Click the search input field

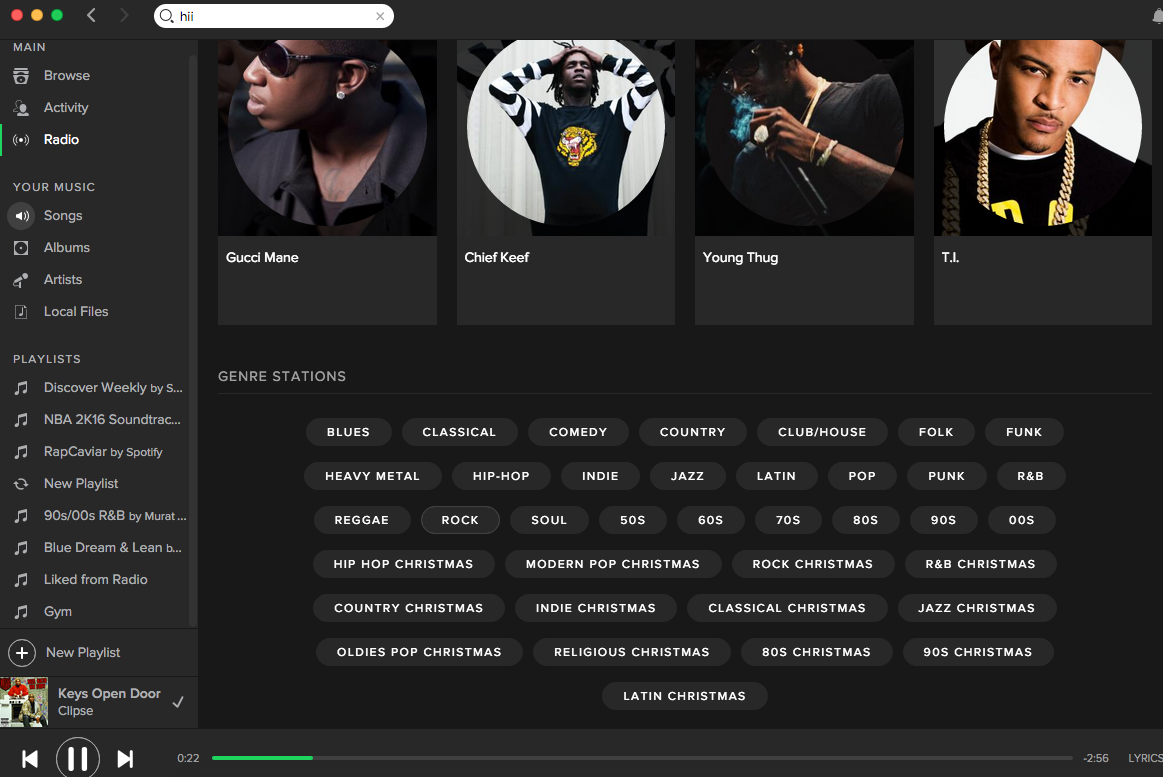(x=270, y=16)
